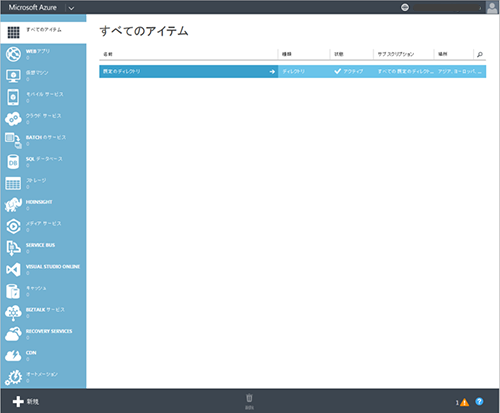The width and height of the screenshot is (500, 413).
Task: Open the CDN lightning cloud icon
Action: click(x=13, y=356)
